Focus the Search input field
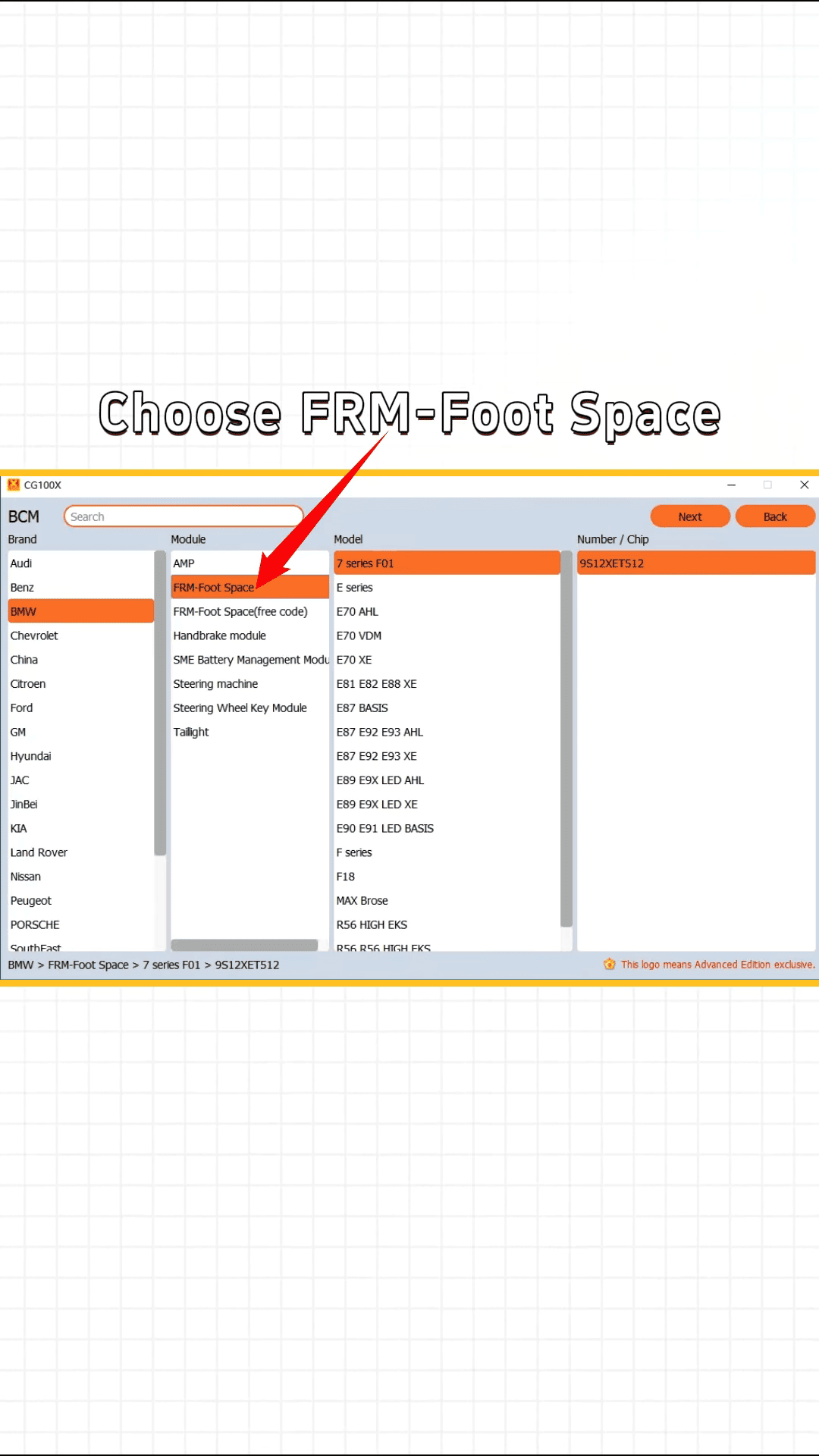The image size is (819, 1456). coord(184,516)
